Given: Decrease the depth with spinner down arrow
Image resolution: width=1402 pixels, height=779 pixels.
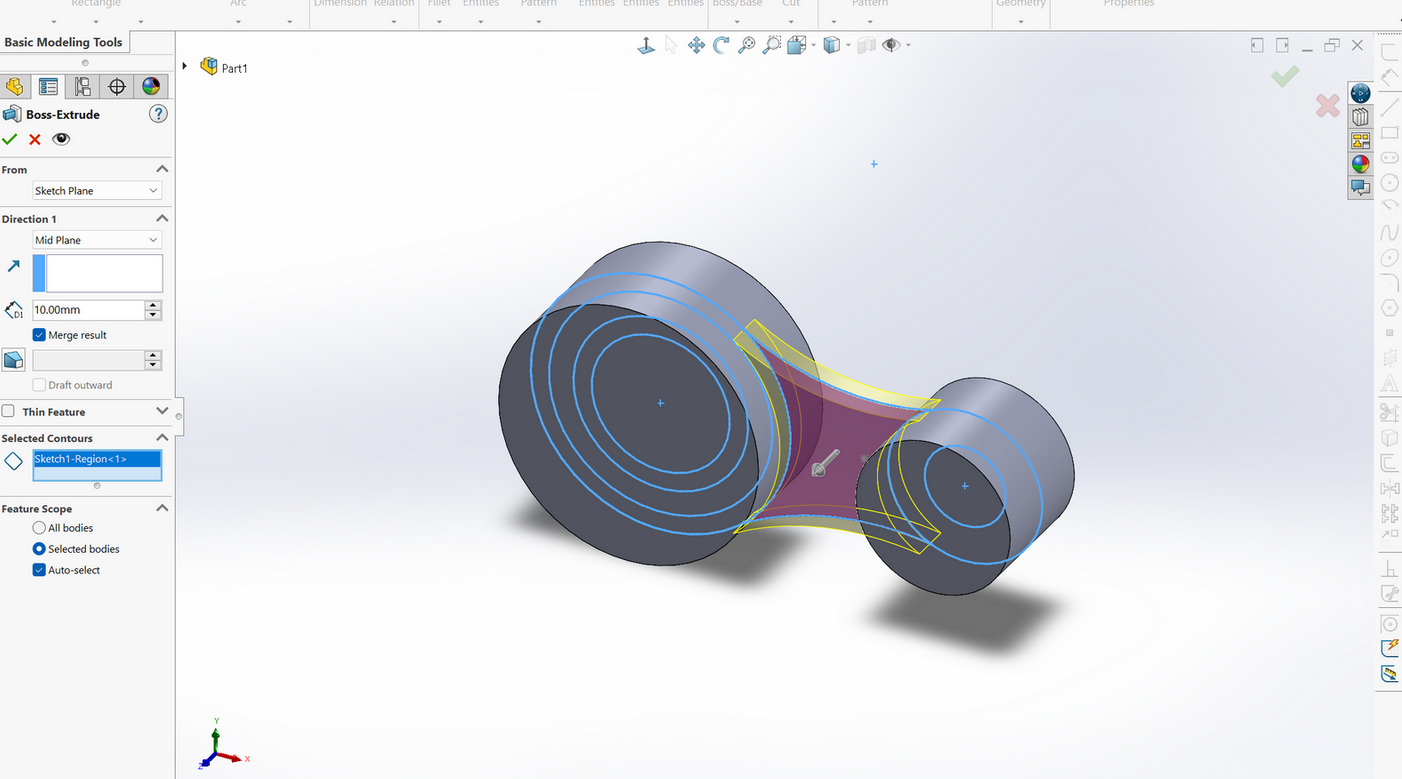Looking at the screenshot, I should (x=153, y=315).
